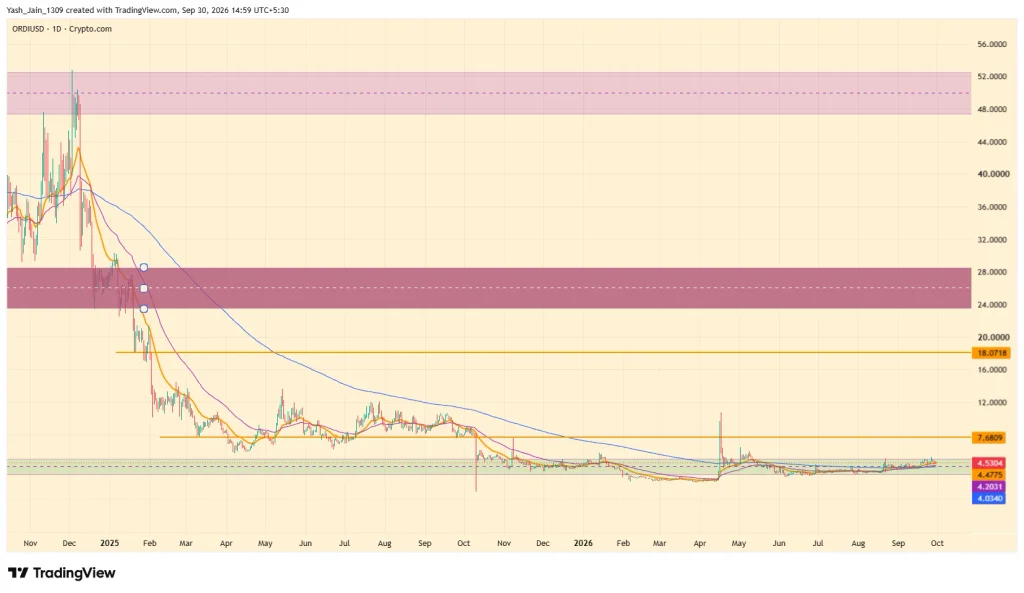Click the rightmost Oct label on time axis
This screenshot has height=593, width=1024.
(937, 543)
